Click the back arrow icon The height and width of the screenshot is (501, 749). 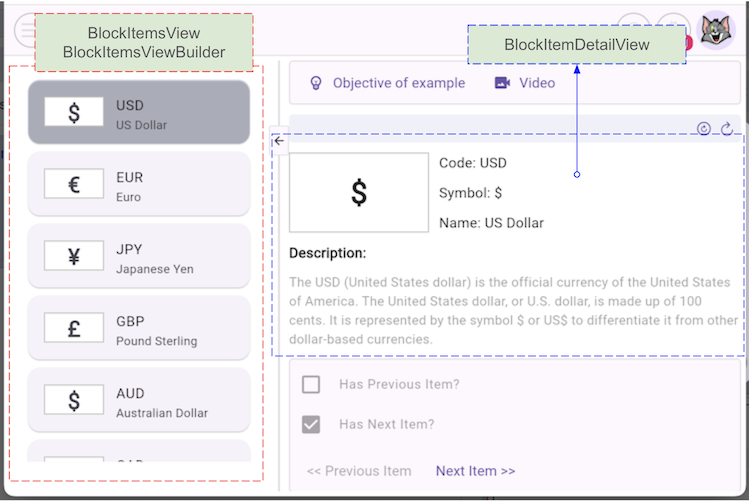279,141
